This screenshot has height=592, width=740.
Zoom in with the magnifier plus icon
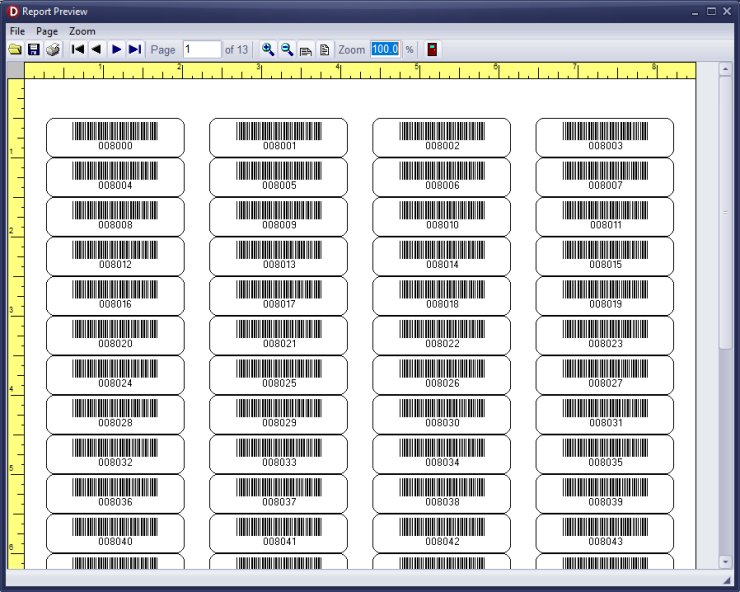(267, 49)
